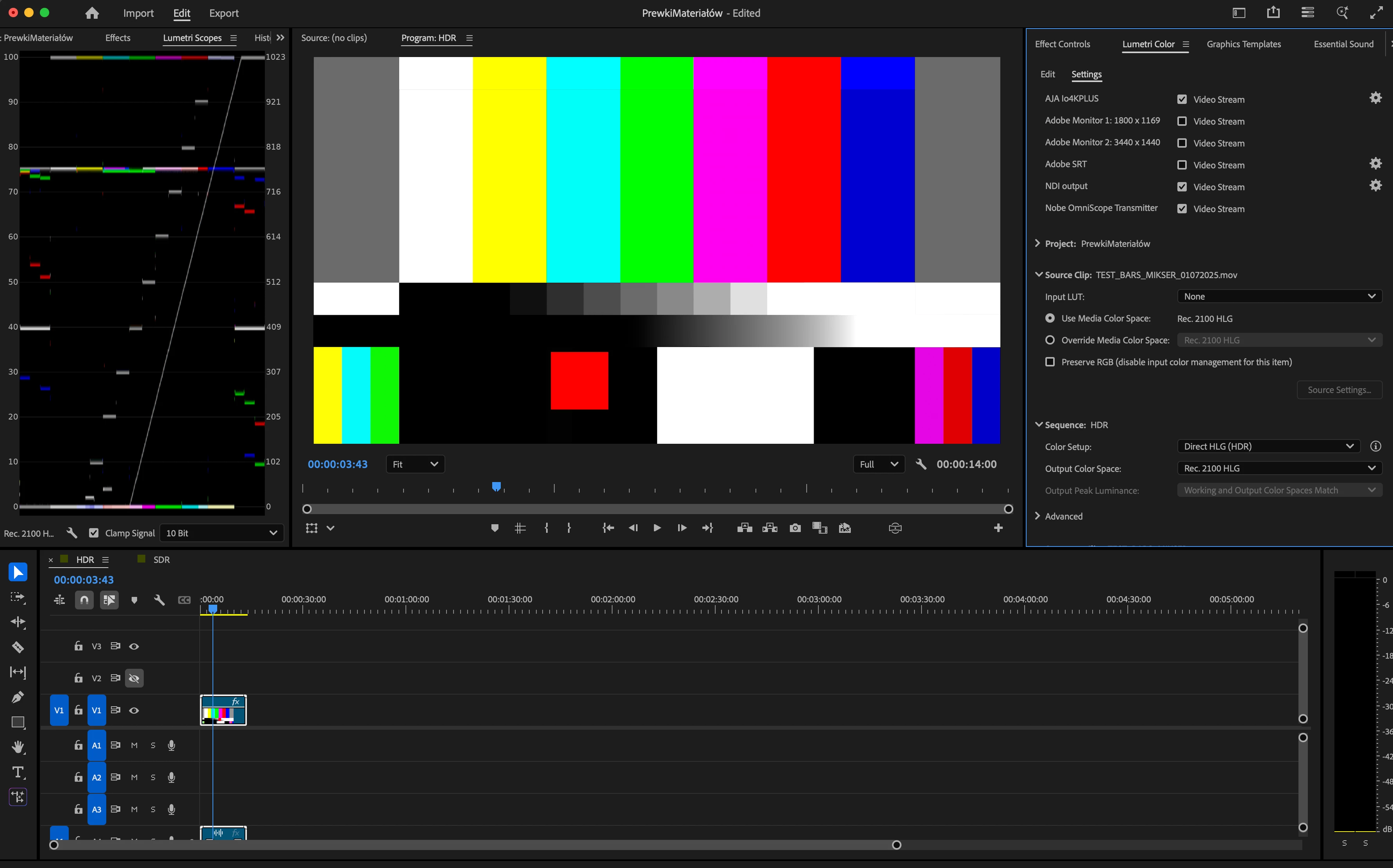Switch to the SDR sequence tab

pos(161,560)
